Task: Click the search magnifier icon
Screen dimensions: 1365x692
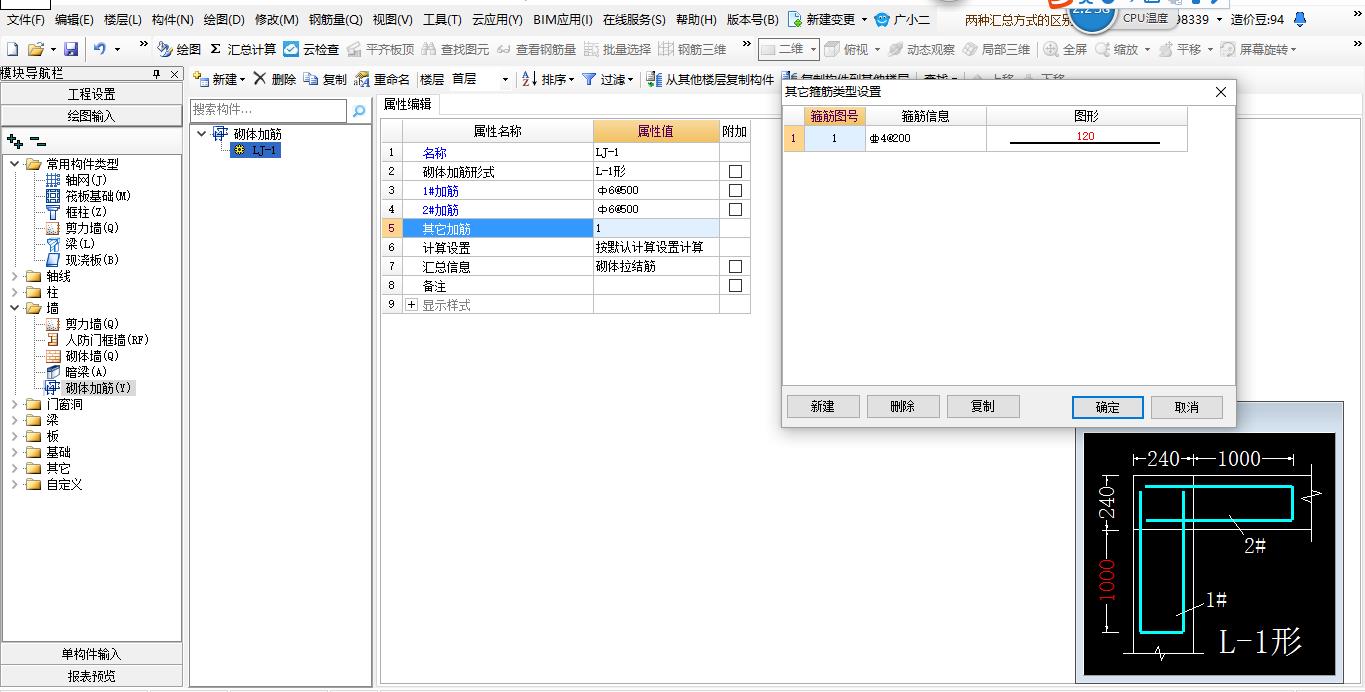Action: coord(359,111)
